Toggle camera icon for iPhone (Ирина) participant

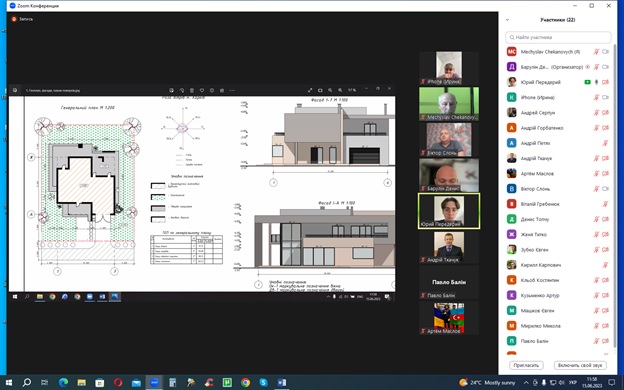coord(605,98)
